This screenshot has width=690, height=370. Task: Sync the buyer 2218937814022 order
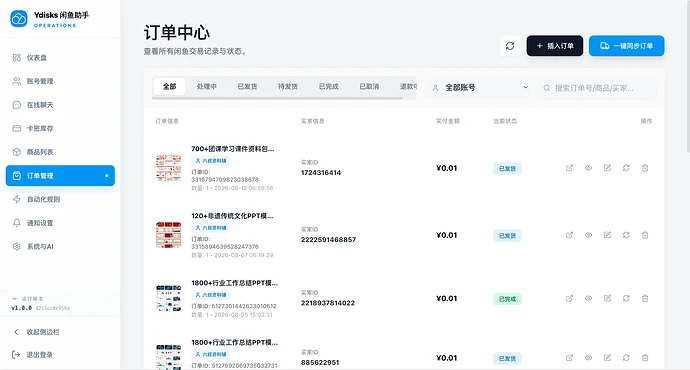(626, 298)
